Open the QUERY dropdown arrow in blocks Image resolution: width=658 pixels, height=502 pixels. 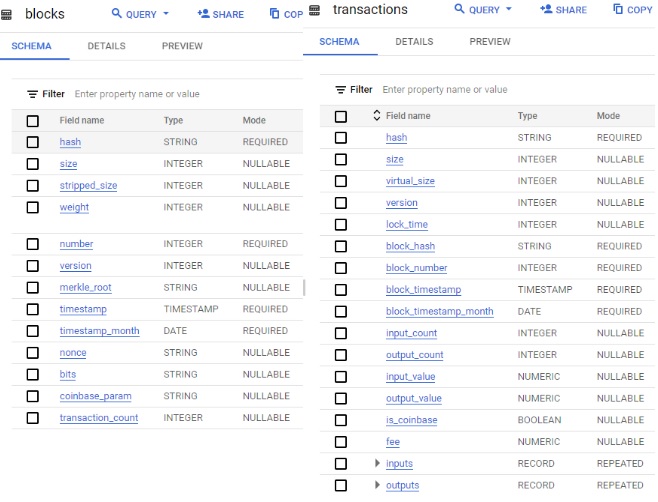(166, 14)
